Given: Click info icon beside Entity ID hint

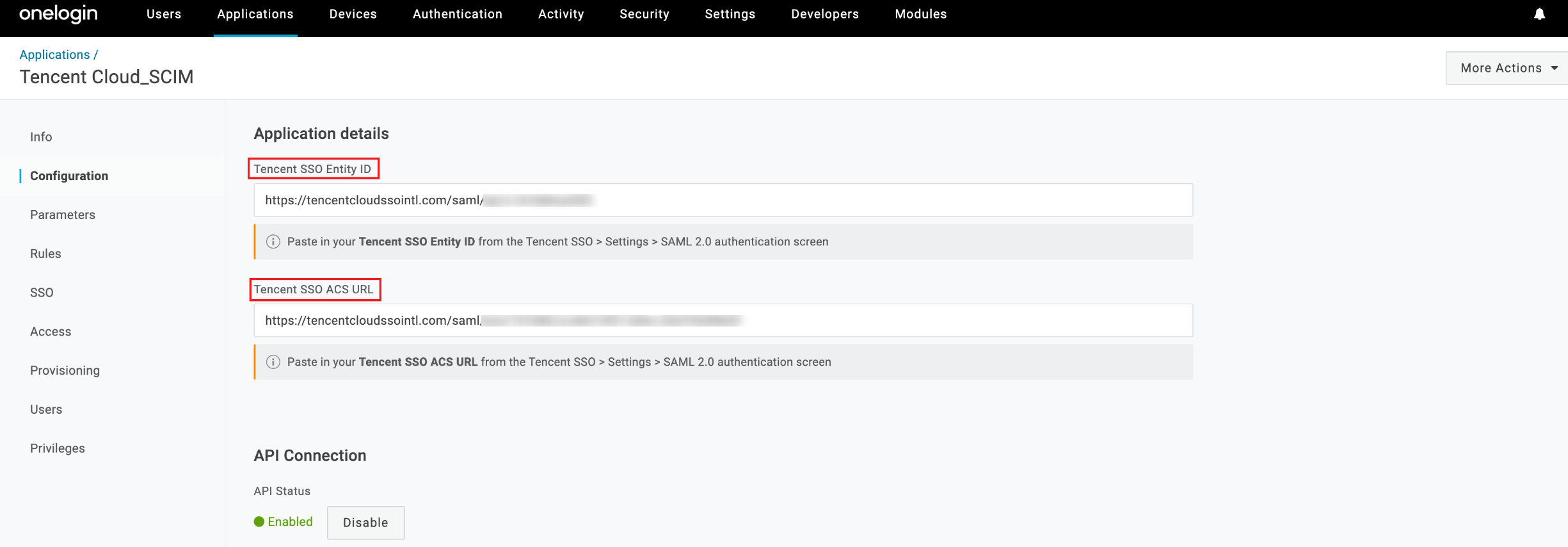Looking at the screenshot, I should tap(273, 241).
